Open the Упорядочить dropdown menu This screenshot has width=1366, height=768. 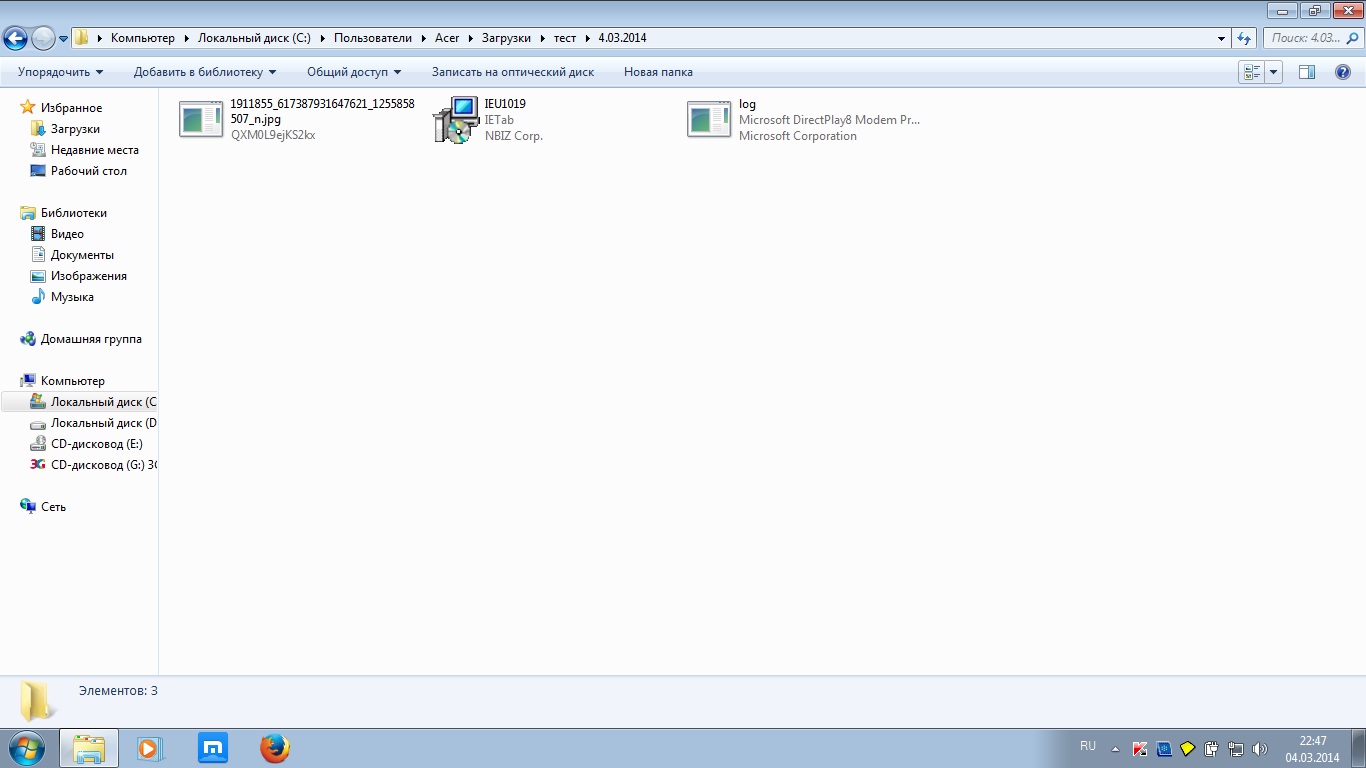click(x=60, y=72)
